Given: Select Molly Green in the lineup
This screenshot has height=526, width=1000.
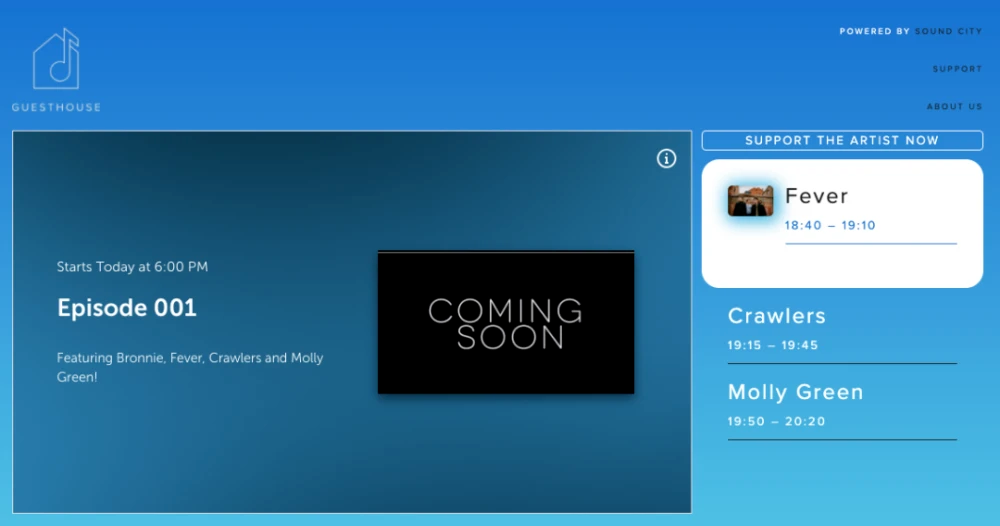Looking at the screenshot, I should (795, 392).
